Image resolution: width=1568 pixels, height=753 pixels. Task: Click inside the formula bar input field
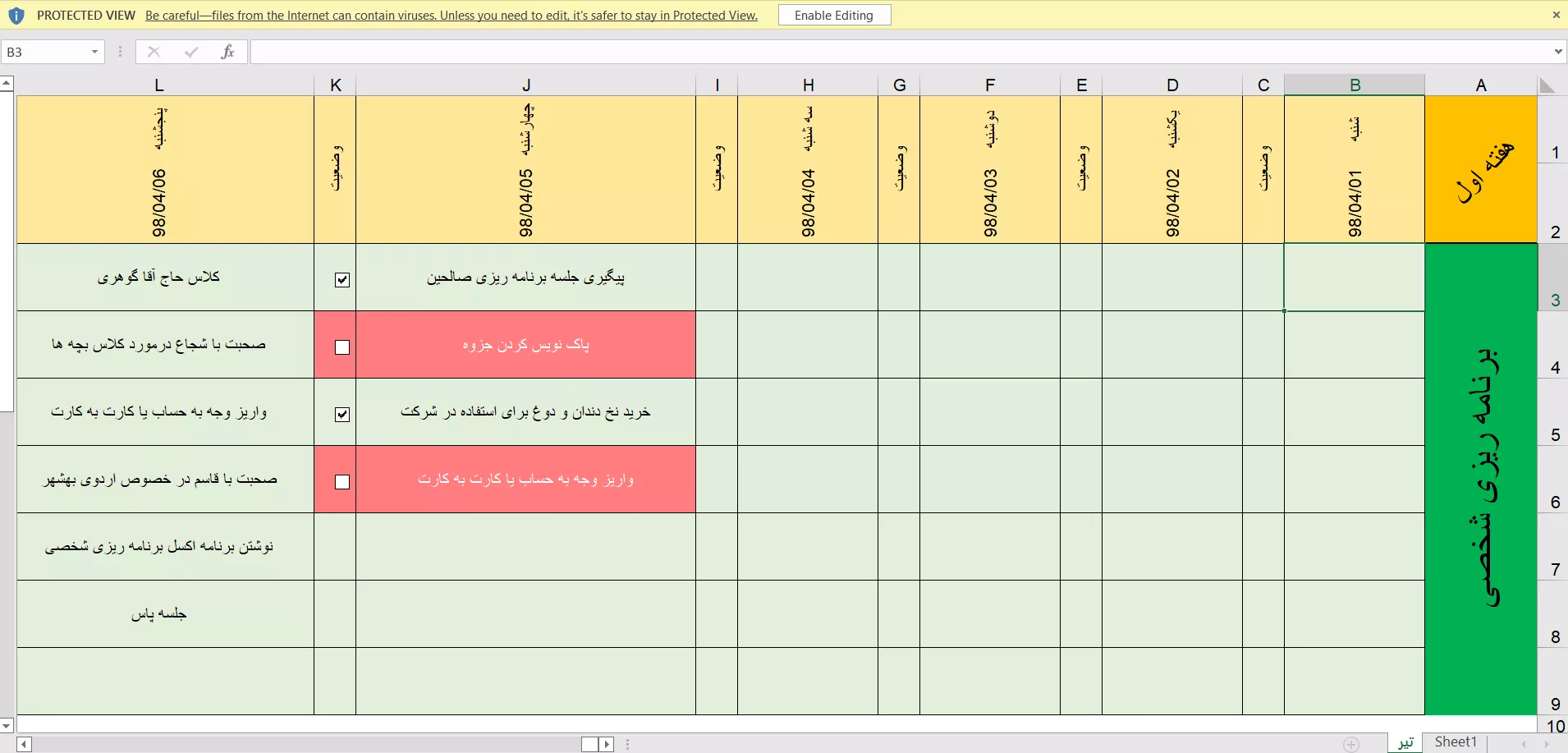821,52
